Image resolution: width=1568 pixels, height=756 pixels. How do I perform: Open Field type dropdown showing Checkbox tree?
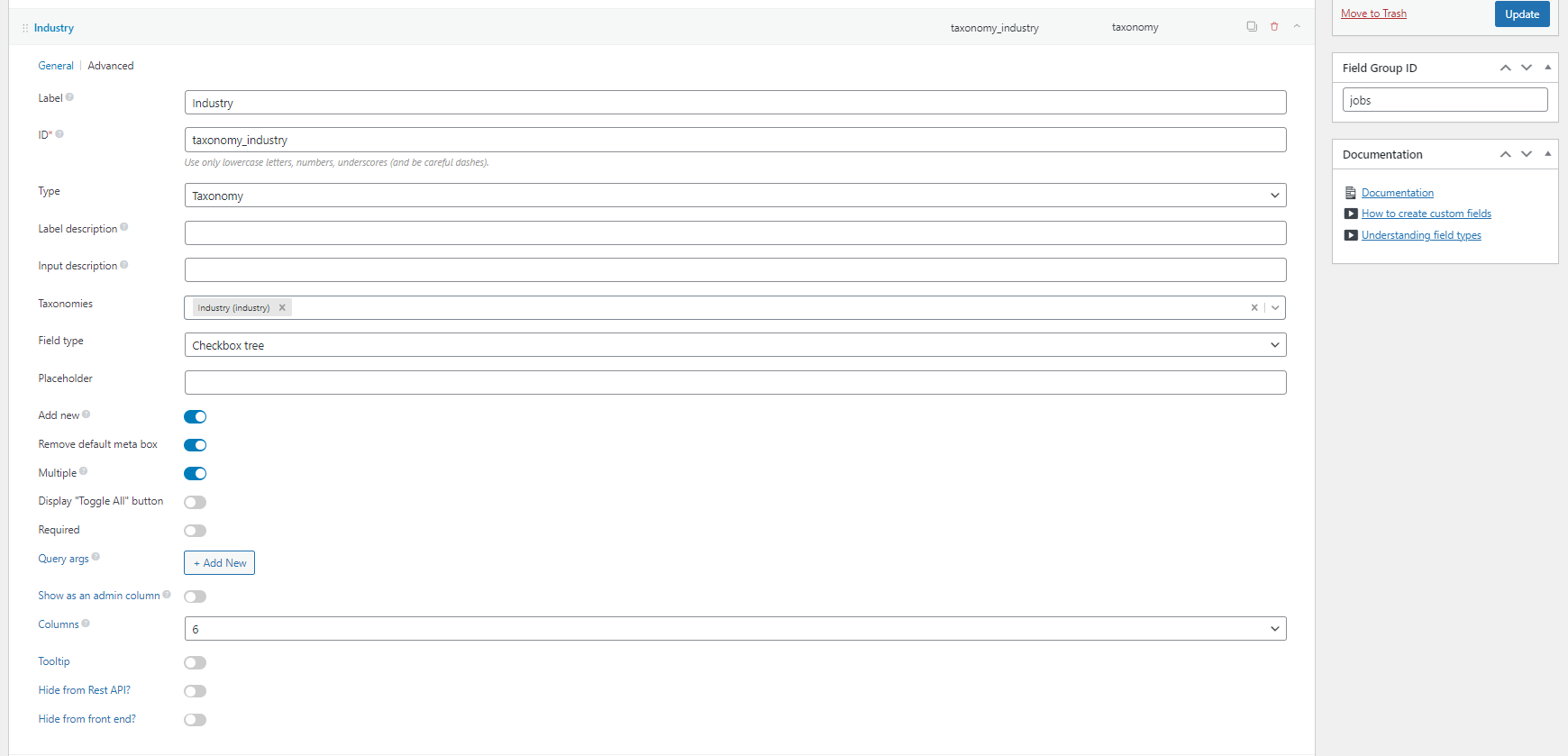coord(735,345)
